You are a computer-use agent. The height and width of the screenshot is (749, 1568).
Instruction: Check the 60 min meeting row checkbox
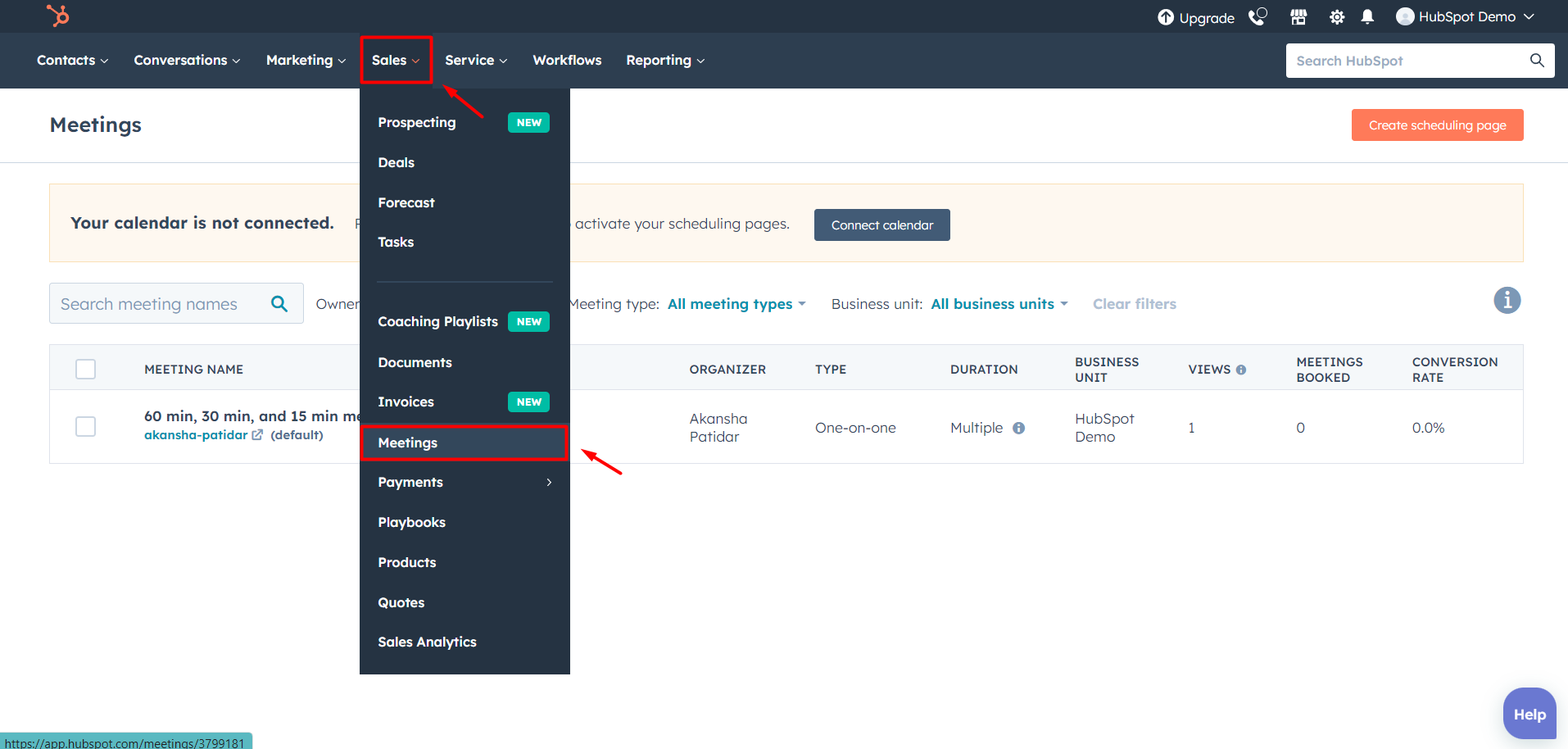click(x=85, y=426)
